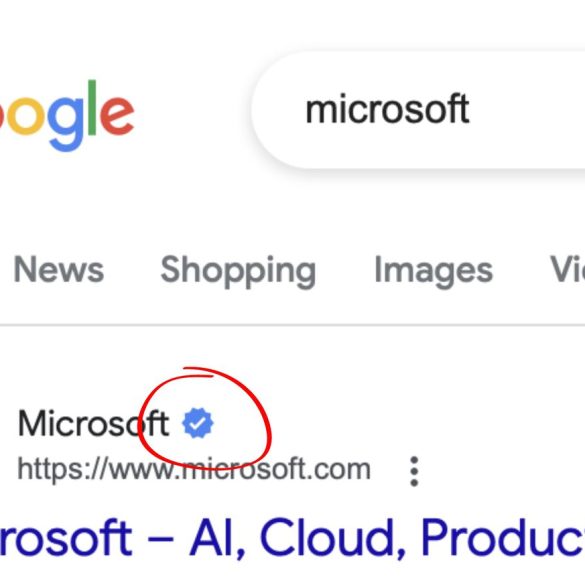Filter results by Shopping
This screenshot has width=585, height=585.
pos(238,271)
